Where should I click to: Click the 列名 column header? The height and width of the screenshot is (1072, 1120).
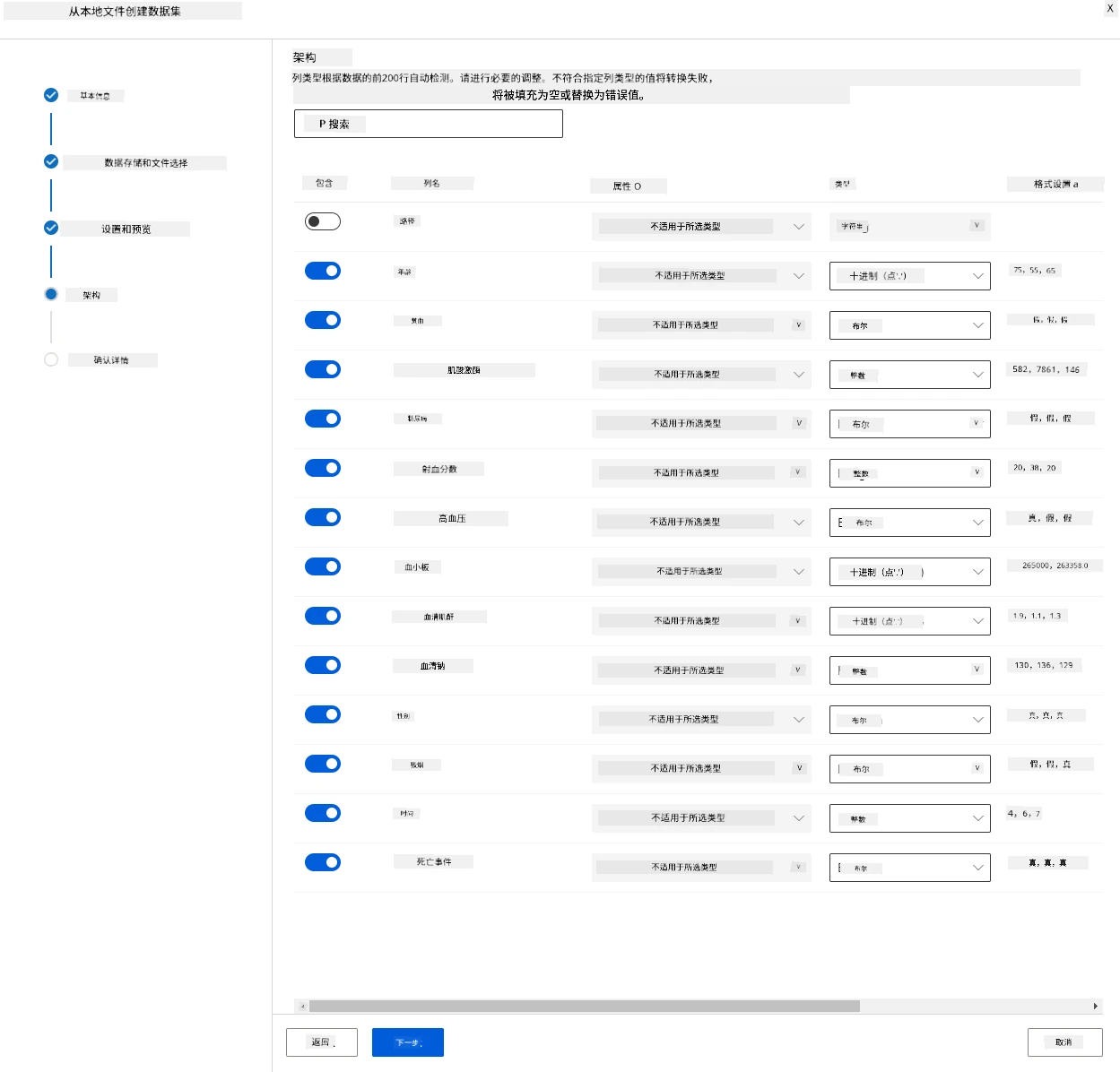point(432,184)
